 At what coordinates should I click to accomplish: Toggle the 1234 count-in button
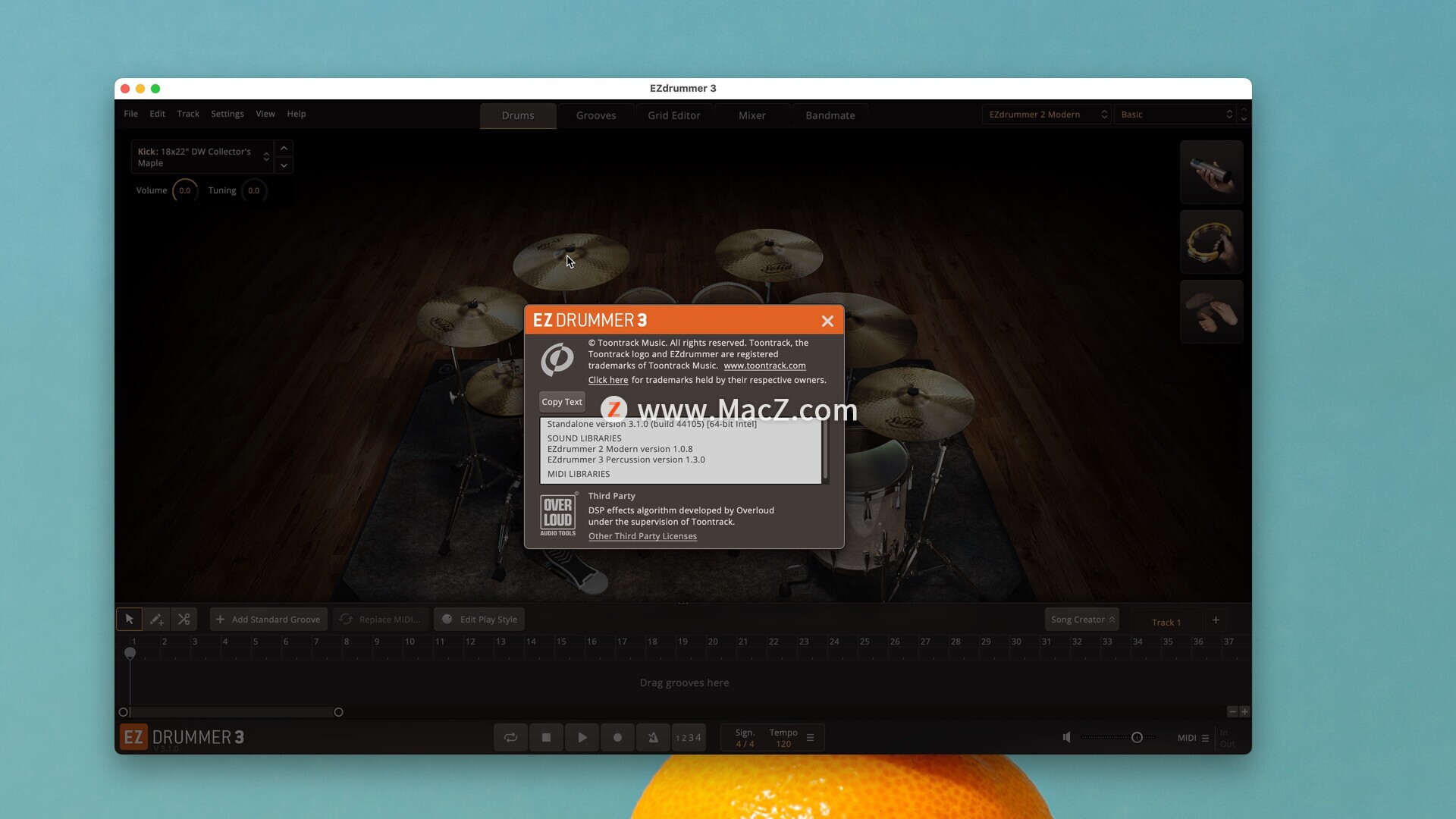pyautogui.click(x=689, y=737)
